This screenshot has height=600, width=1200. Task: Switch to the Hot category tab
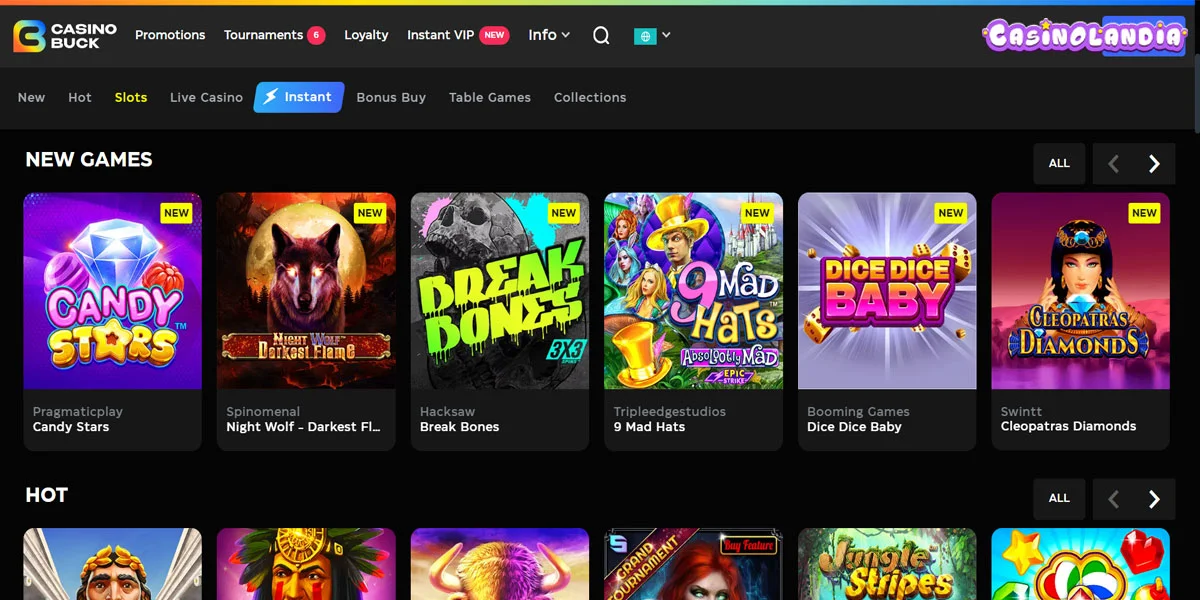click(x=80, y=97)
